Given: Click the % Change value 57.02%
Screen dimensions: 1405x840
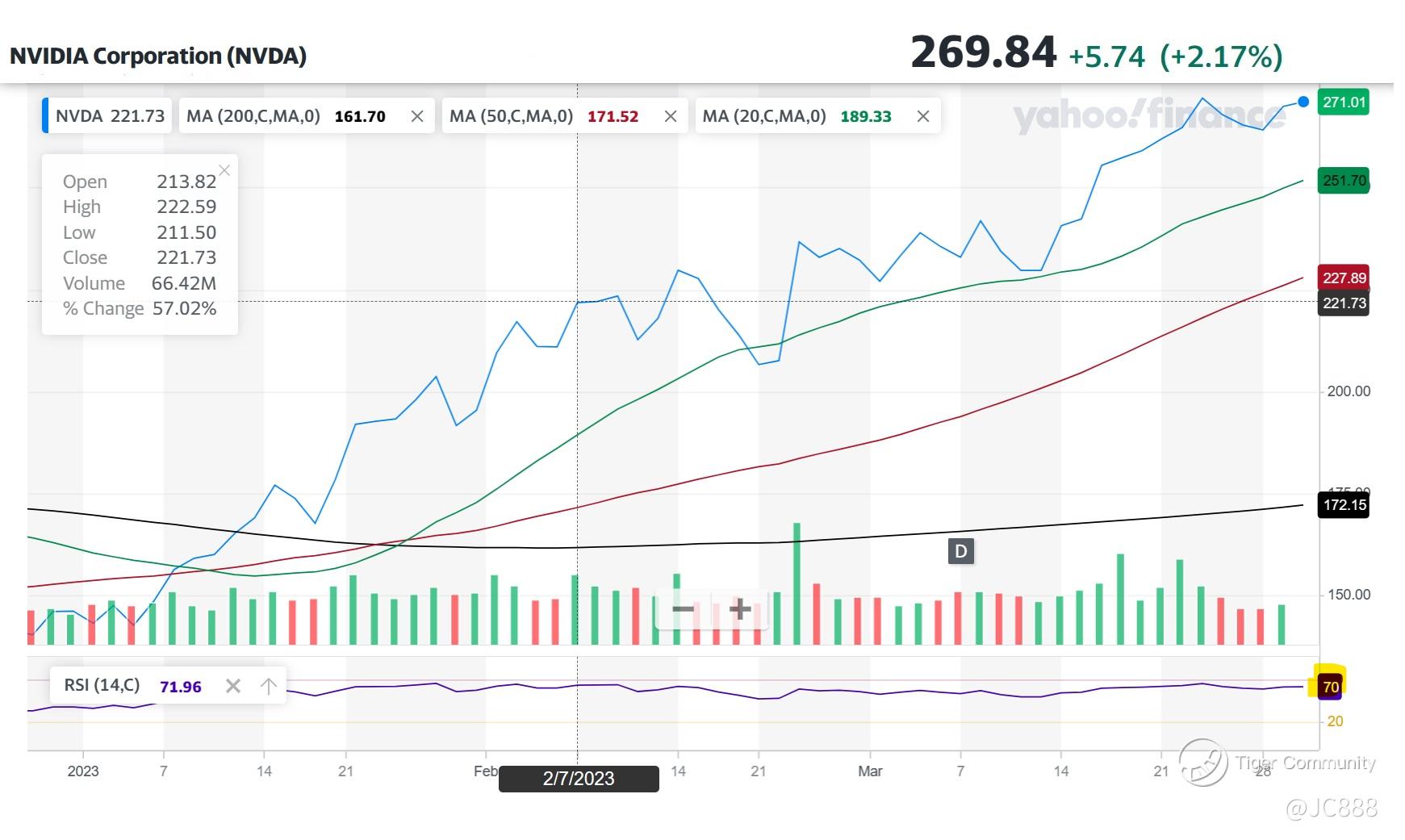Looking at the screenshot, I should tap(185, 308).
